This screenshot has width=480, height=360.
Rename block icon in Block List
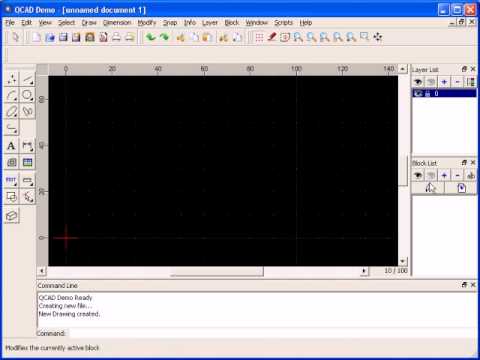click(x=470, y=175)
